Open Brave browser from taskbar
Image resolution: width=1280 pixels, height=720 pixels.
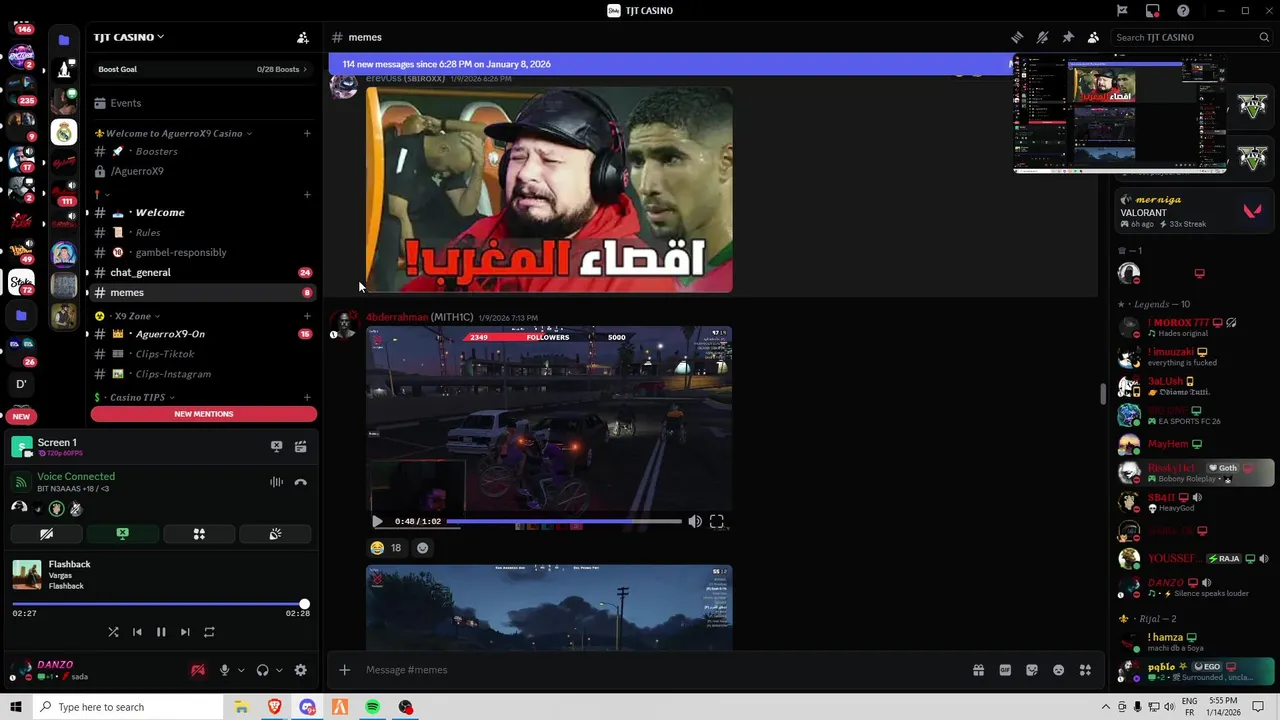coord(274,707)
